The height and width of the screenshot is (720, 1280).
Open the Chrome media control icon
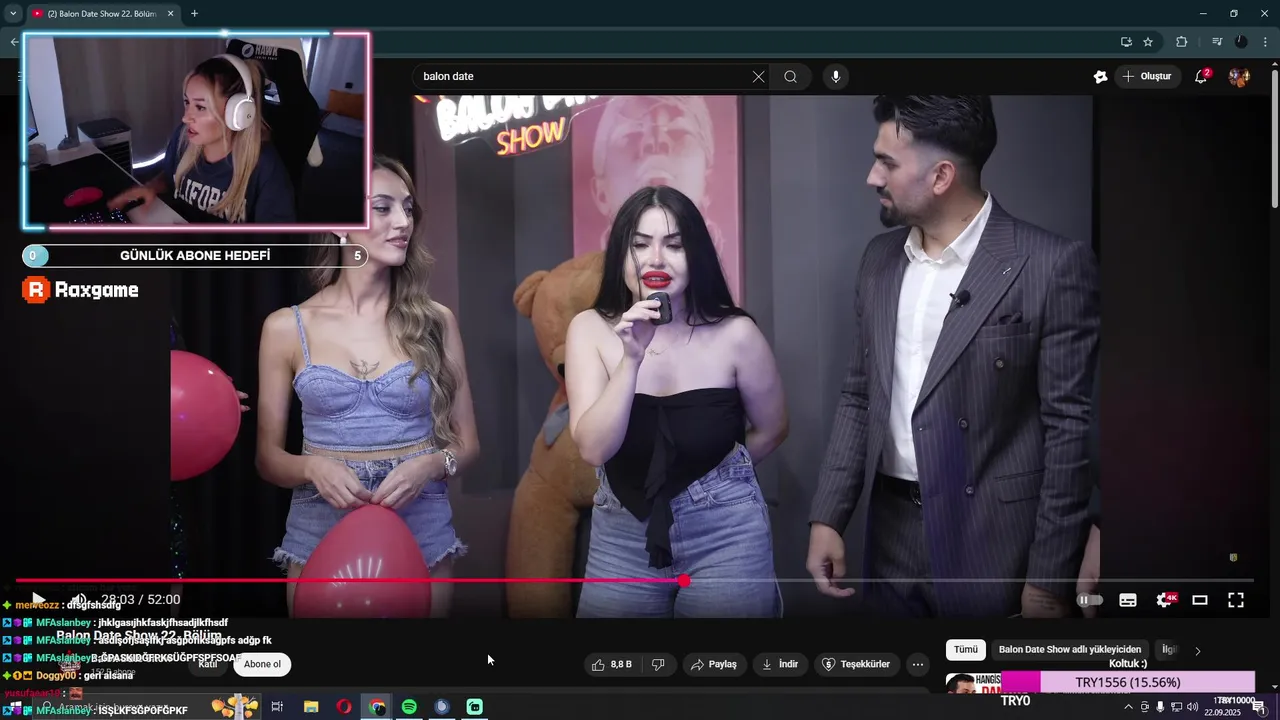point(1216,42)
